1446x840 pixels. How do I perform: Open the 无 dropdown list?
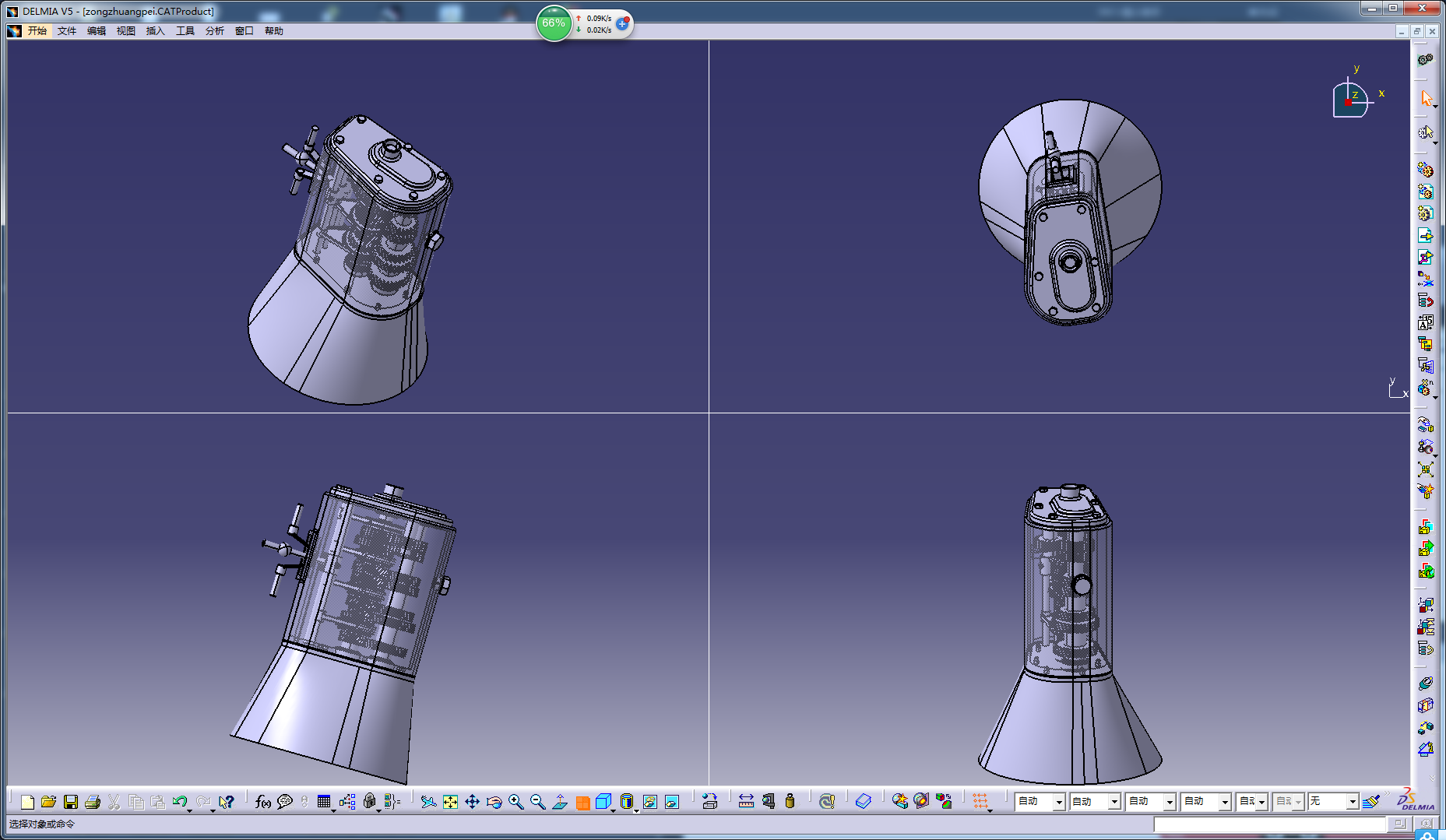[x=1353, y=802]
